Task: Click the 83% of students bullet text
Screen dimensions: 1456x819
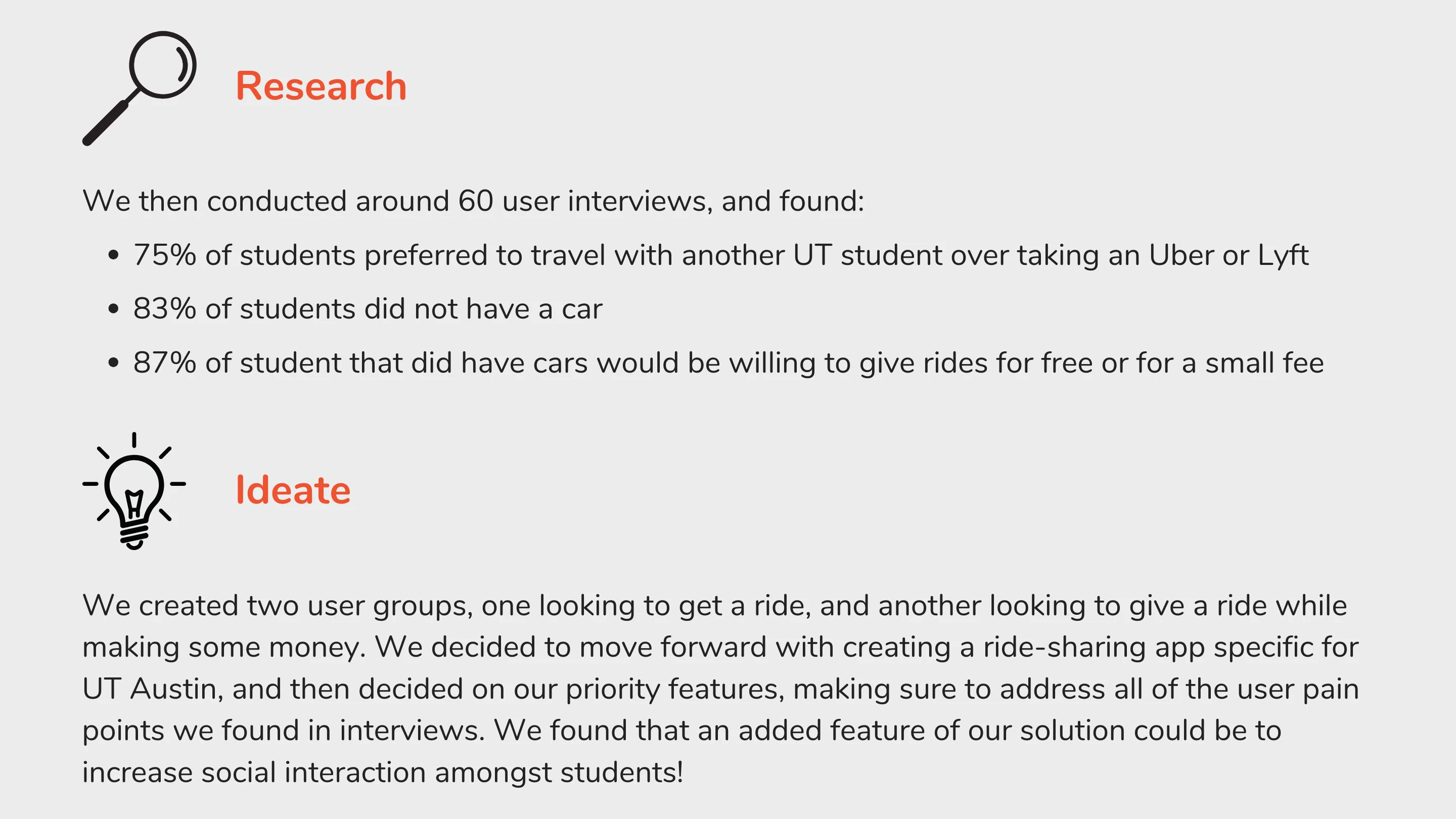Action: click(x=368, y=309)
